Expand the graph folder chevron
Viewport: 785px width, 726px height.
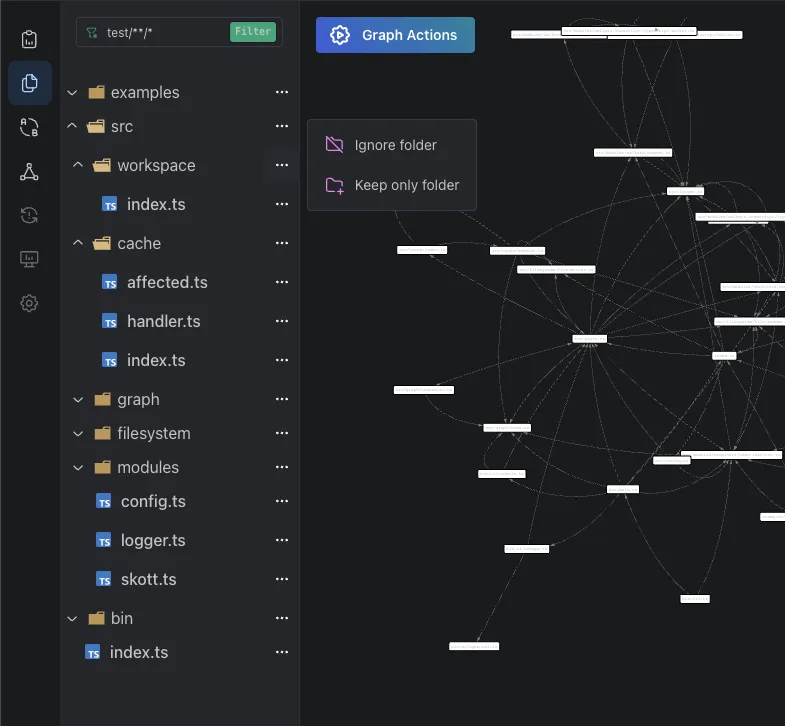pyautogui.click(x=78, y=400)
